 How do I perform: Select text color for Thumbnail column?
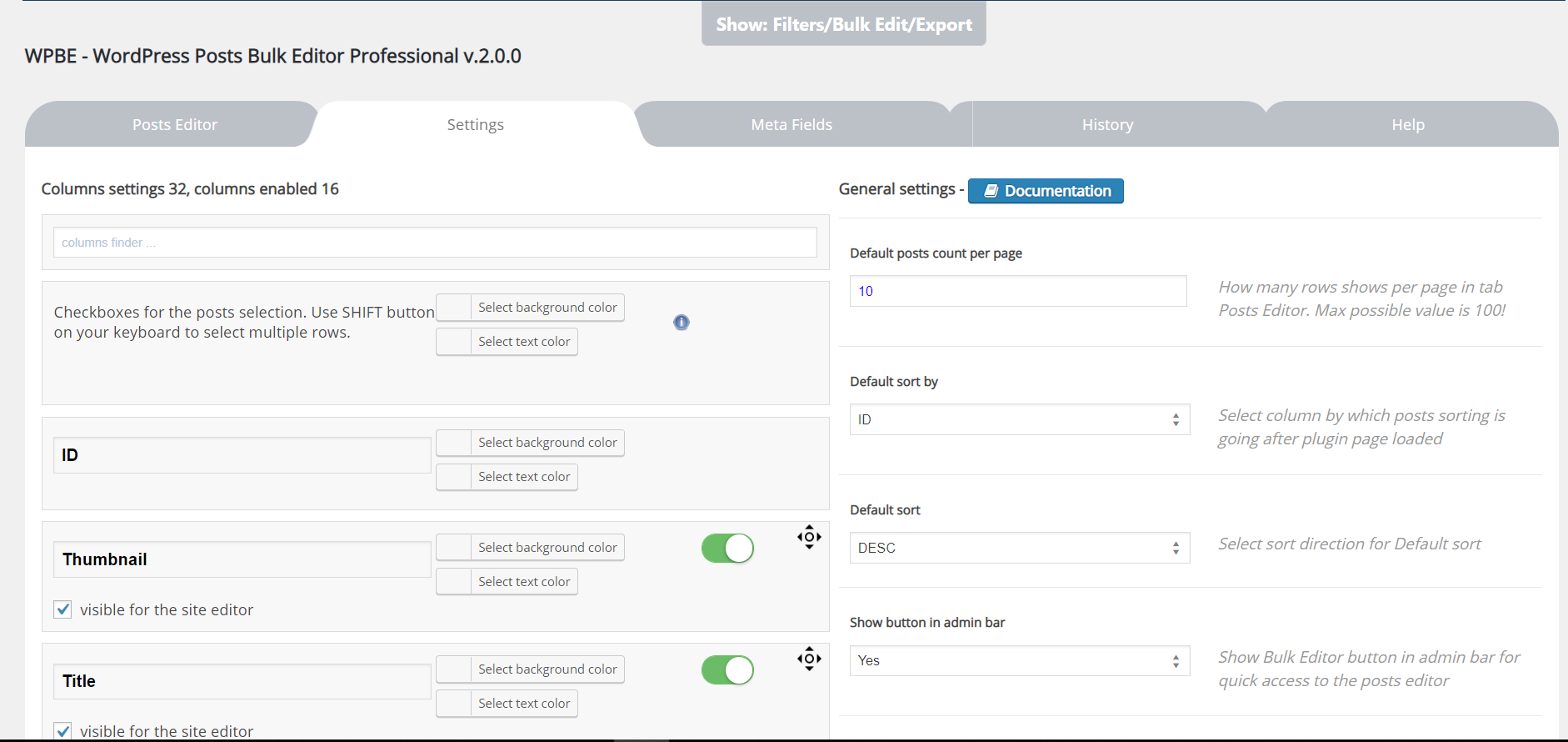[507, 582]
